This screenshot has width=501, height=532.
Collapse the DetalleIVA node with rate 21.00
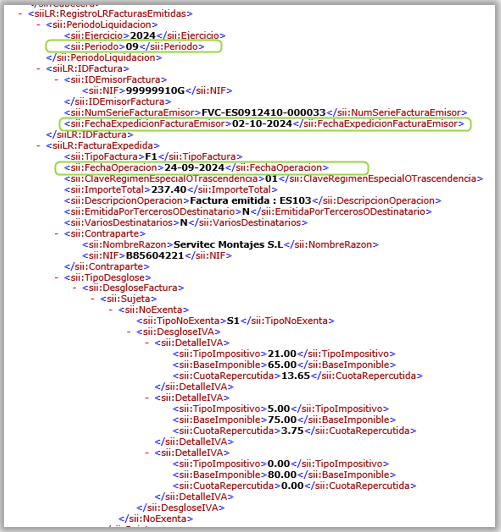coord(147,343)
